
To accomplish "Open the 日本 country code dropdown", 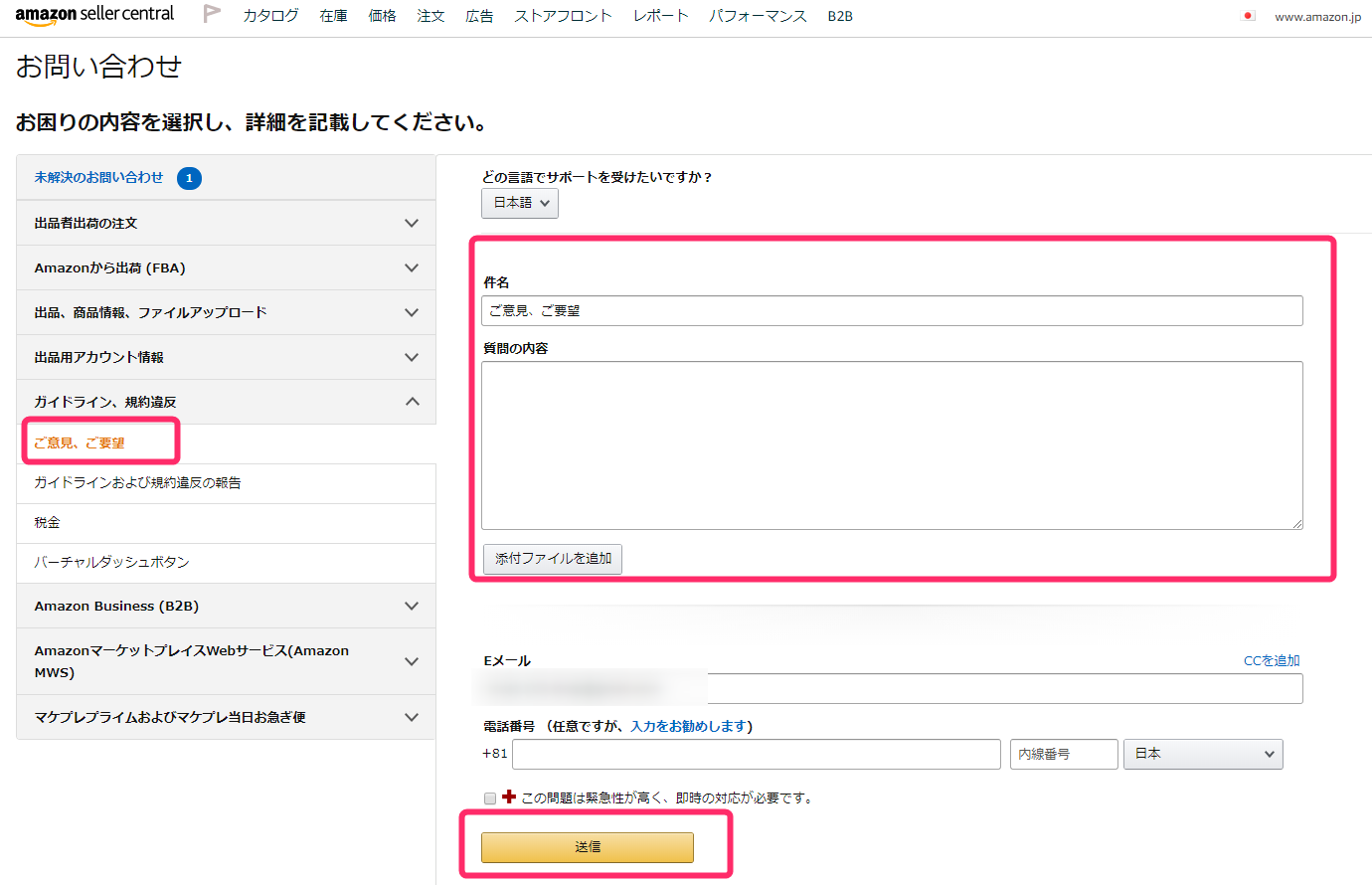I will [x=1203, y=754].
